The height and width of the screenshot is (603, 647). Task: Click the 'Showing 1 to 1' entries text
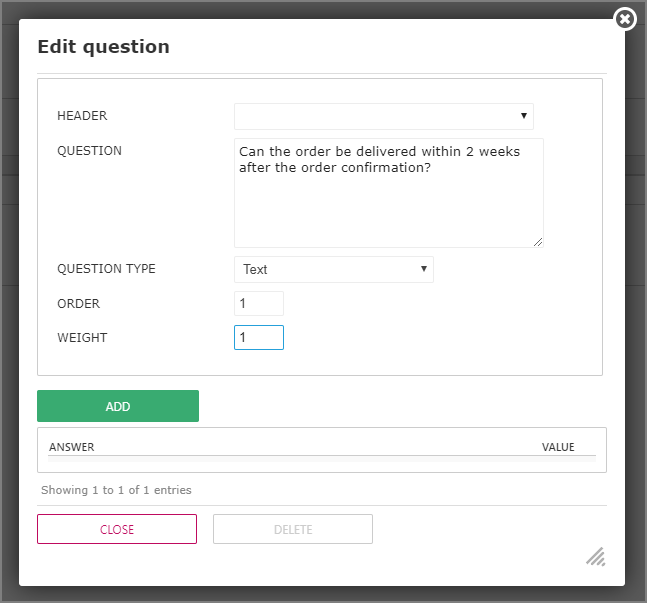point(116,490)
